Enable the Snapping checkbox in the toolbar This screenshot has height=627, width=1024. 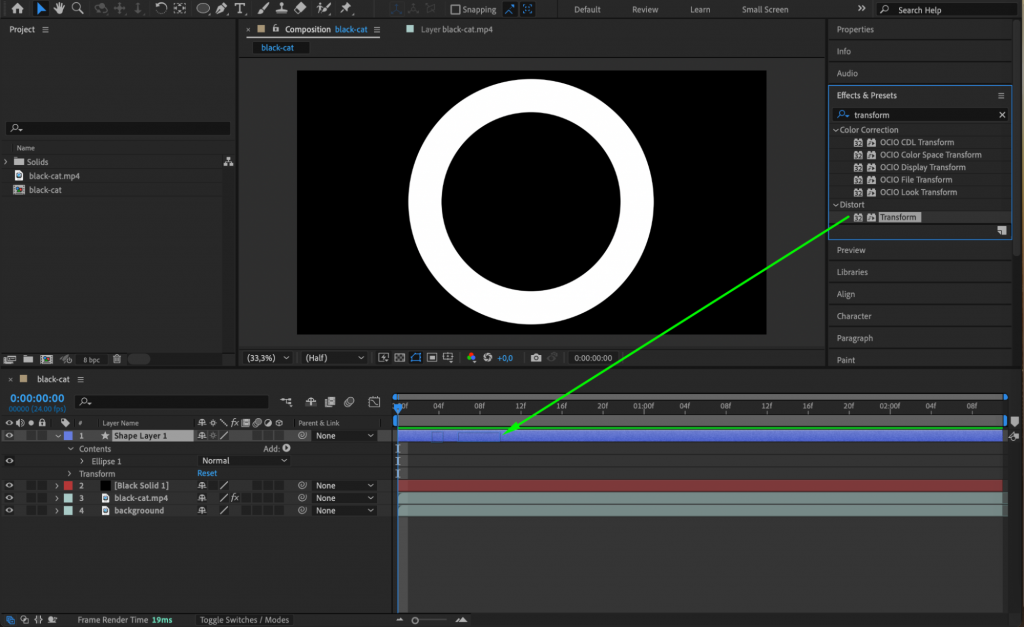(x=455, y=9)
